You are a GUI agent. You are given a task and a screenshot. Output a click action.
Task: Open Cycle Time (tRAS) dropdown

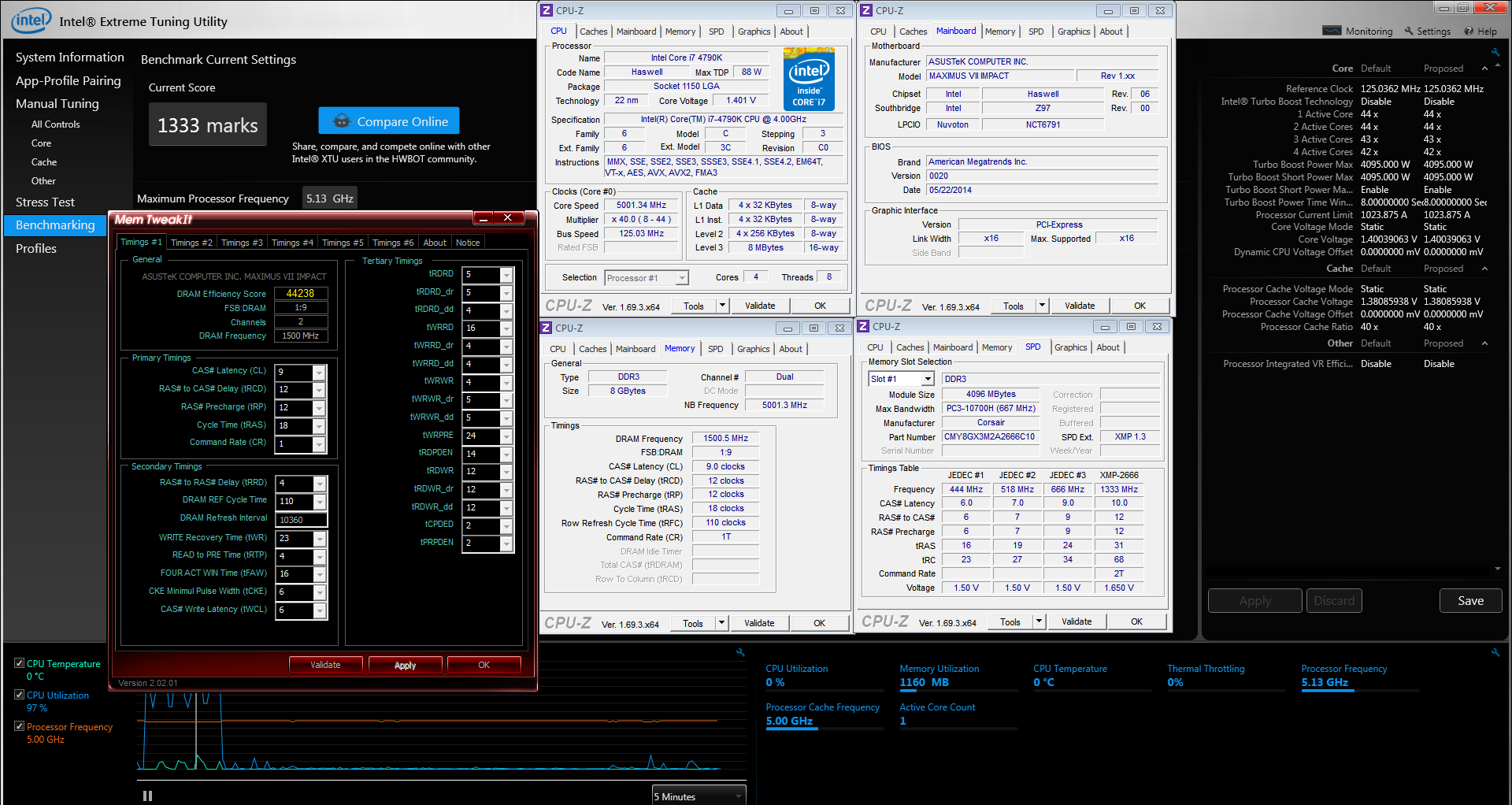[x=319, y=426]
